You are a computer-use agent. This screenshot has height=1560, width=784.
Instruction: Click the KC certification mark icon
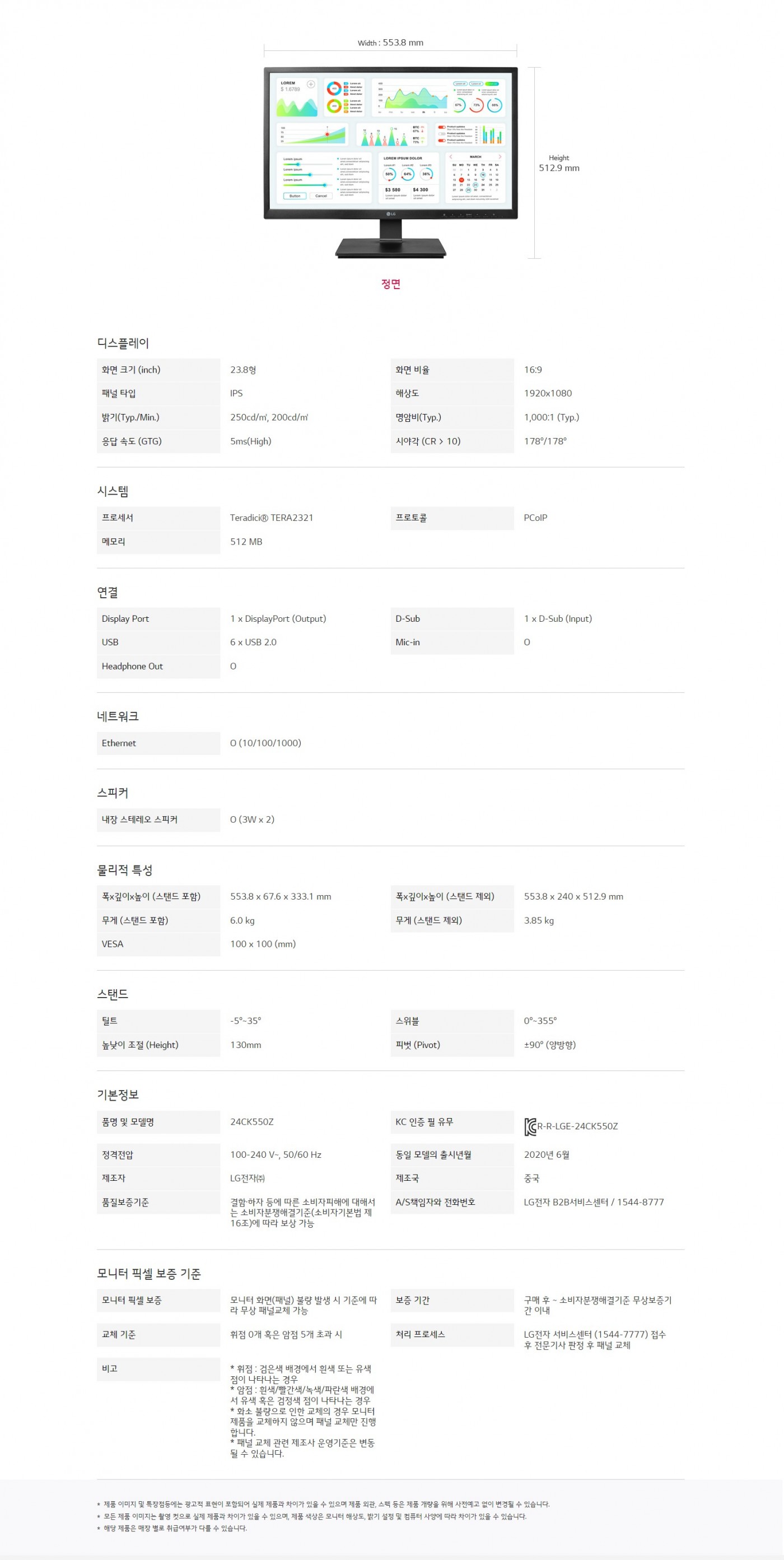[530, 1126]
